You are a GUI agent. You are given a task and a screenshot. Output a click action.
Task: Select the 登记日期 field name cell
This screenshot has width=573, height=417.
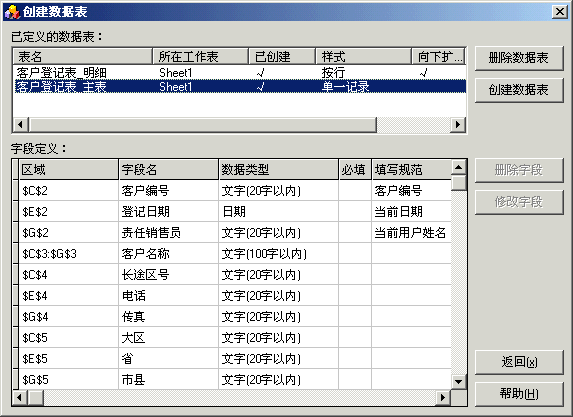click(x=169, y=212)
